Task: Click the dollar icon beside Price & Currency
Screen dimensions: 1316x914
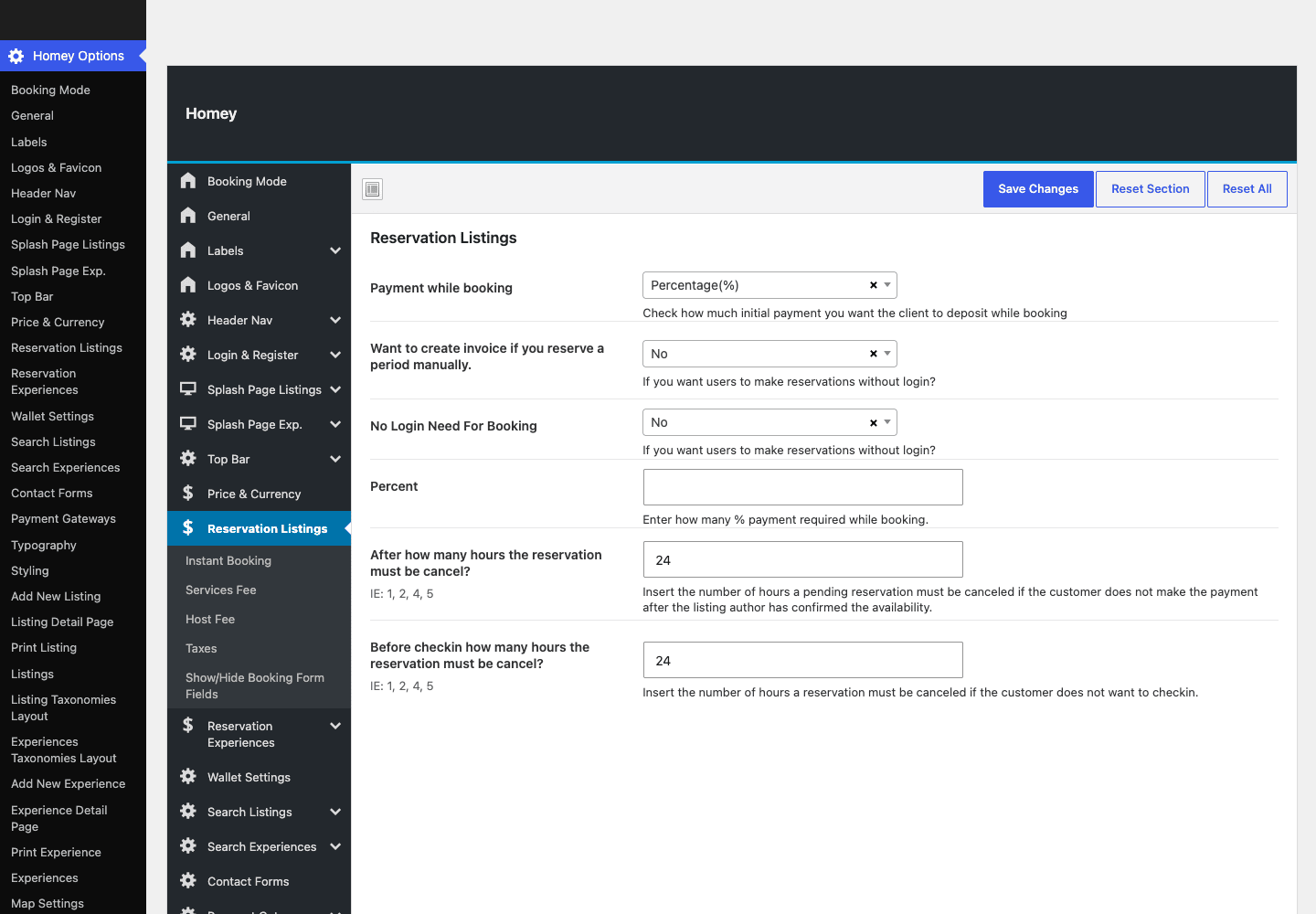Action: click(188, 494)
